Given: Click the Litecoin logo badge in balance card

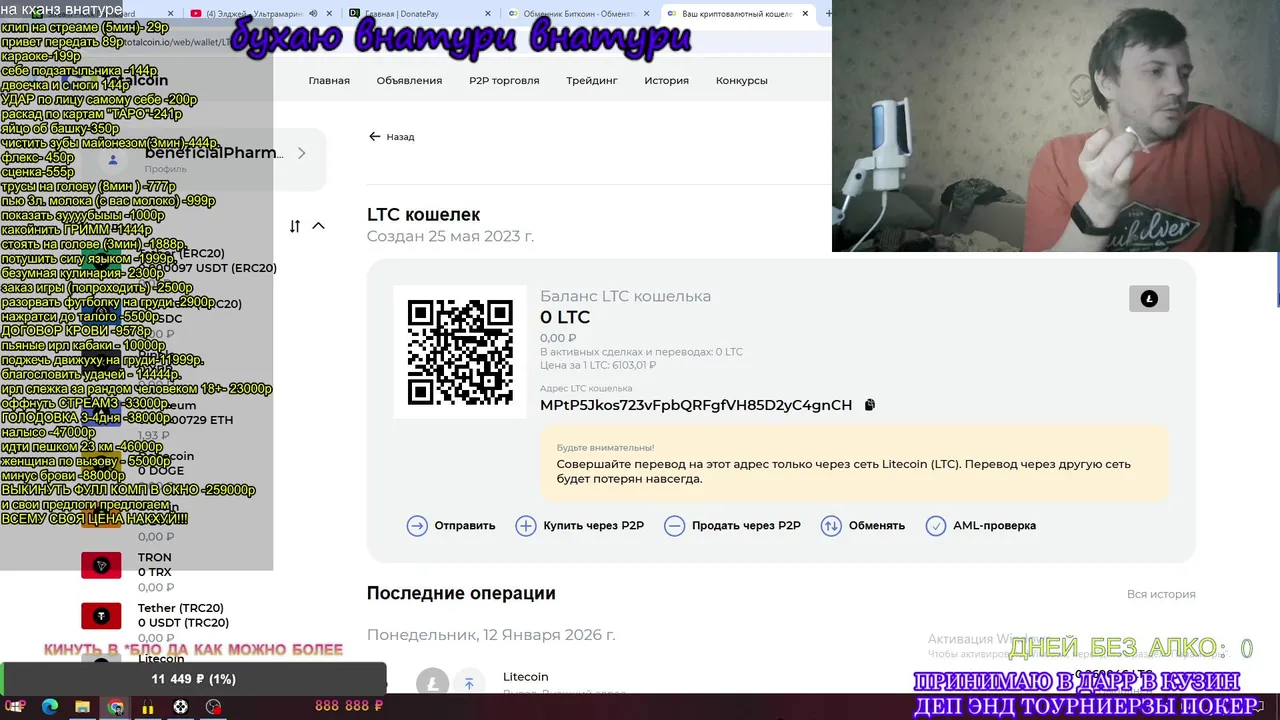Looking at the screenshot, I should click(1149, 299).
